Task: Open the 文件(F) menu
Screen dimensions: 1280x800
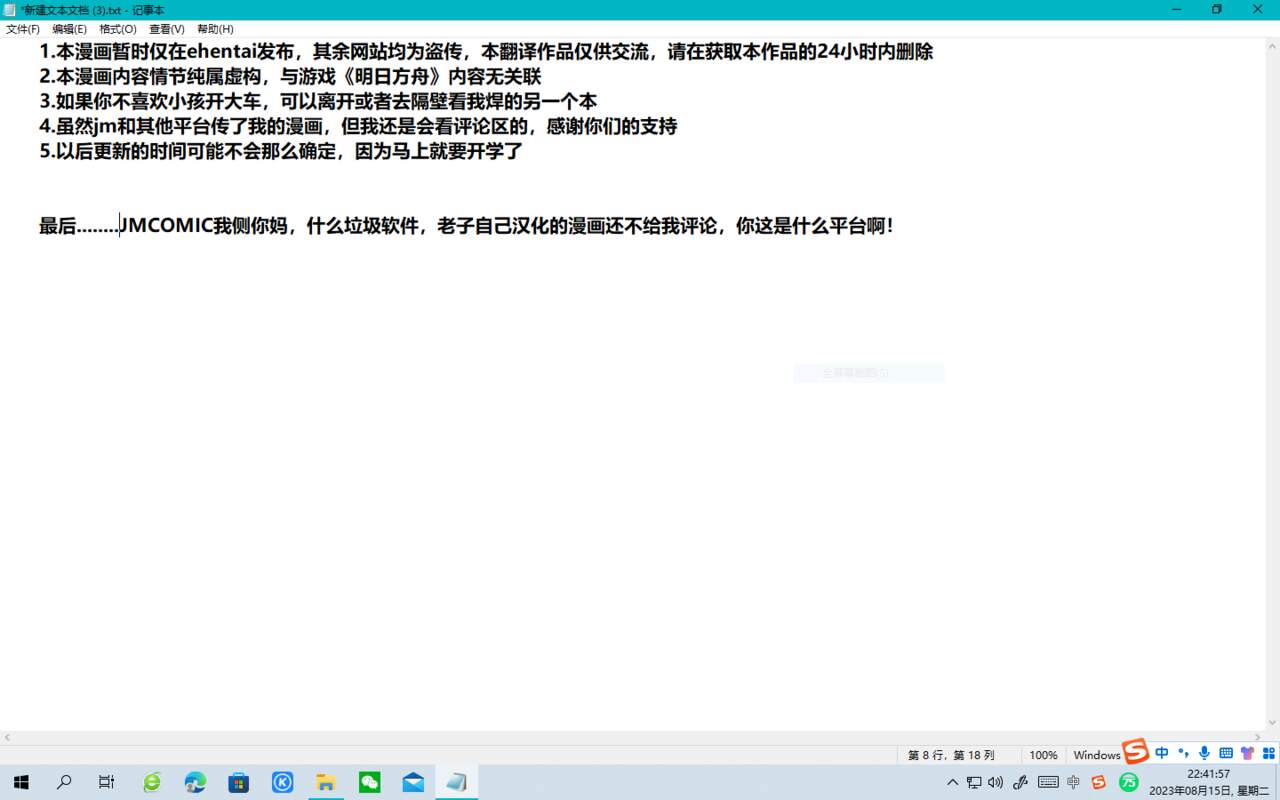Action: [22, 29]
